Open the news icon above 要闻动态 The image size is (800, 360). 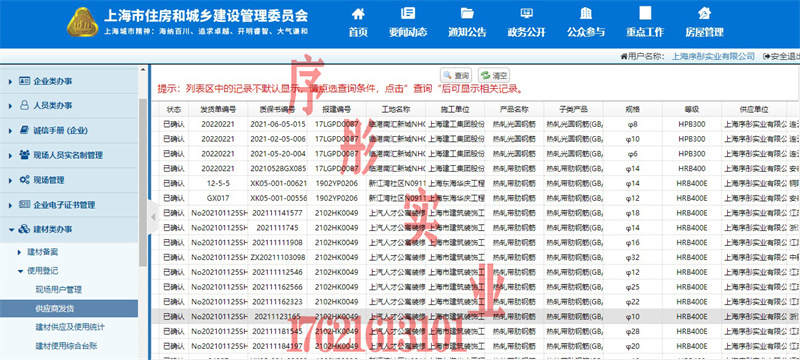click(408, 13)
